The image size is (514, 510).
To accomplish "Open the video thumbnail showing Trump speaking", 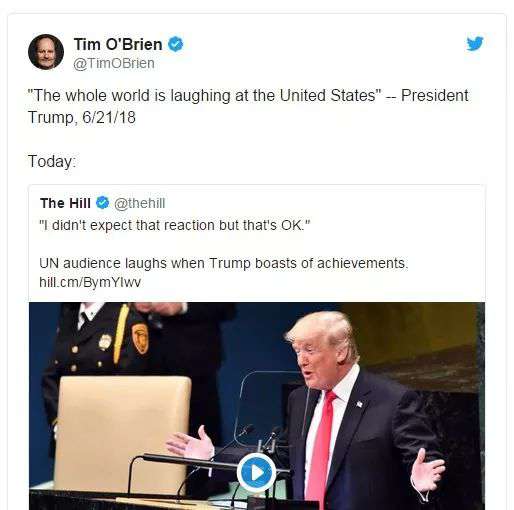I will coord(257,406).
